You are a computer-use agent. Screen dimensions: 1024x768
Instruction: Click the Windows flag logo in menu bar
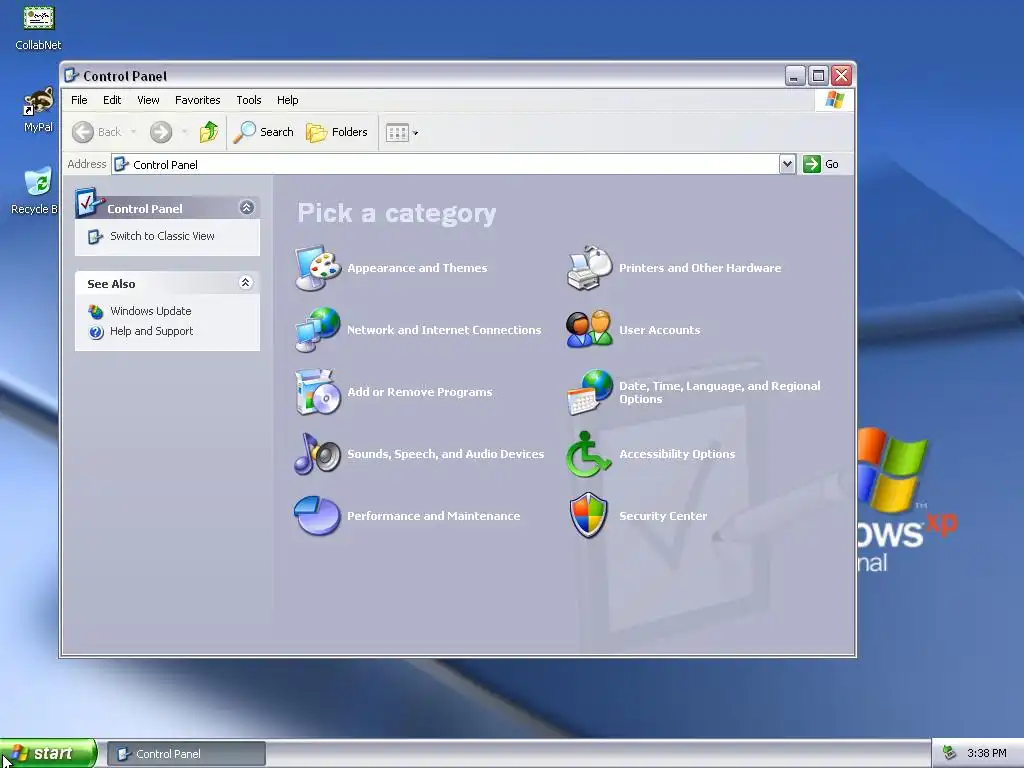(x=834, y=100)
